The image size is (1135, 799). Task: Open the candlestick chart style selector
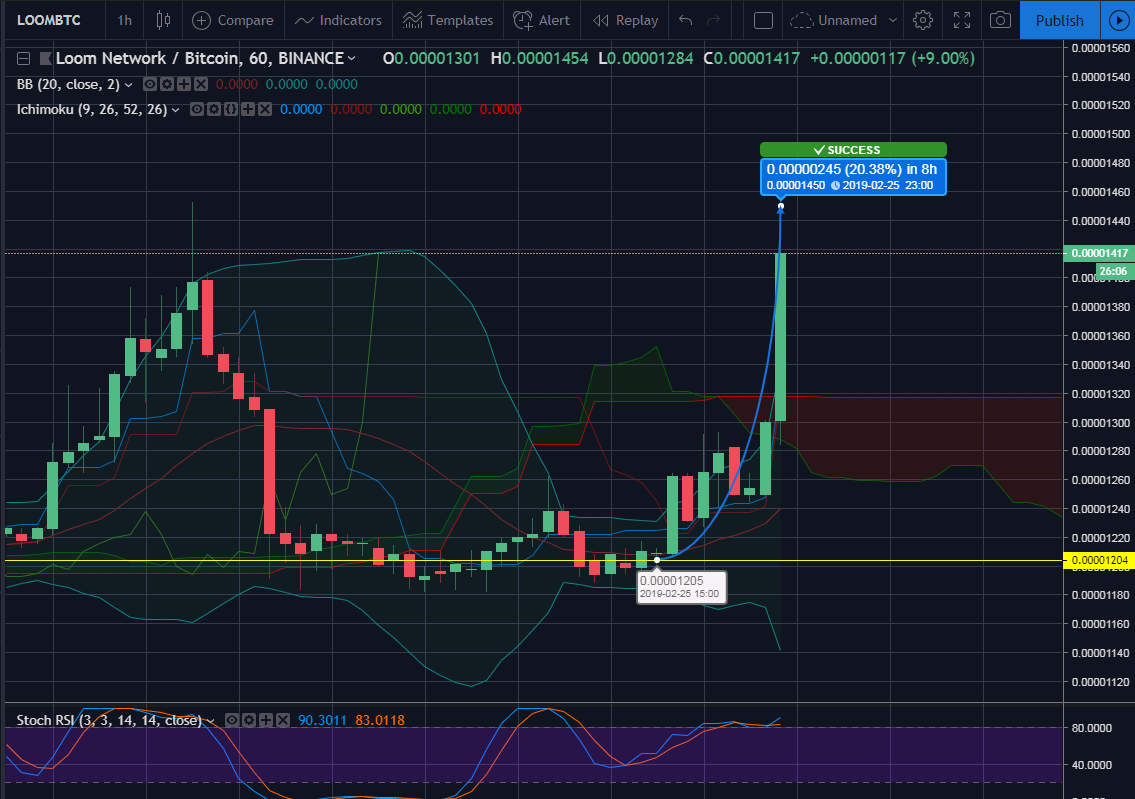tap(164, 20)
